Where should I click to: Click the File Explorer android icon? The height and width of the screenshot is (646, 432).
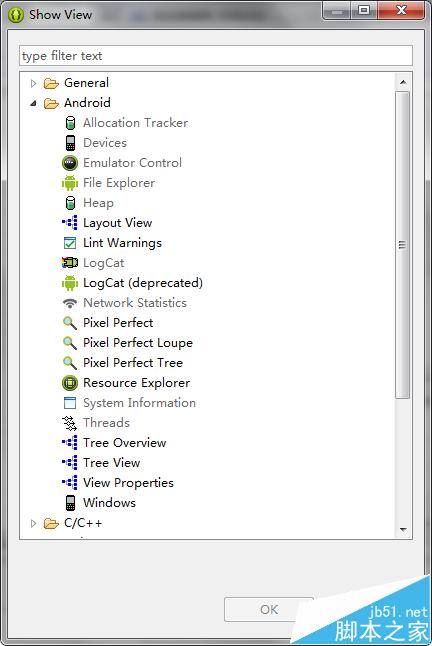tap(70, 183)
